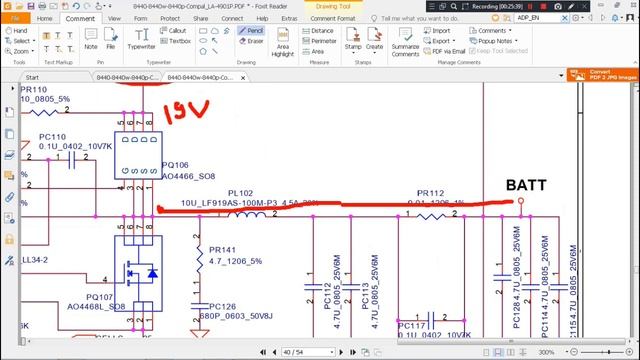Insert a Textbox annotation
The image size is (640, 360).
tap(176, 41)
